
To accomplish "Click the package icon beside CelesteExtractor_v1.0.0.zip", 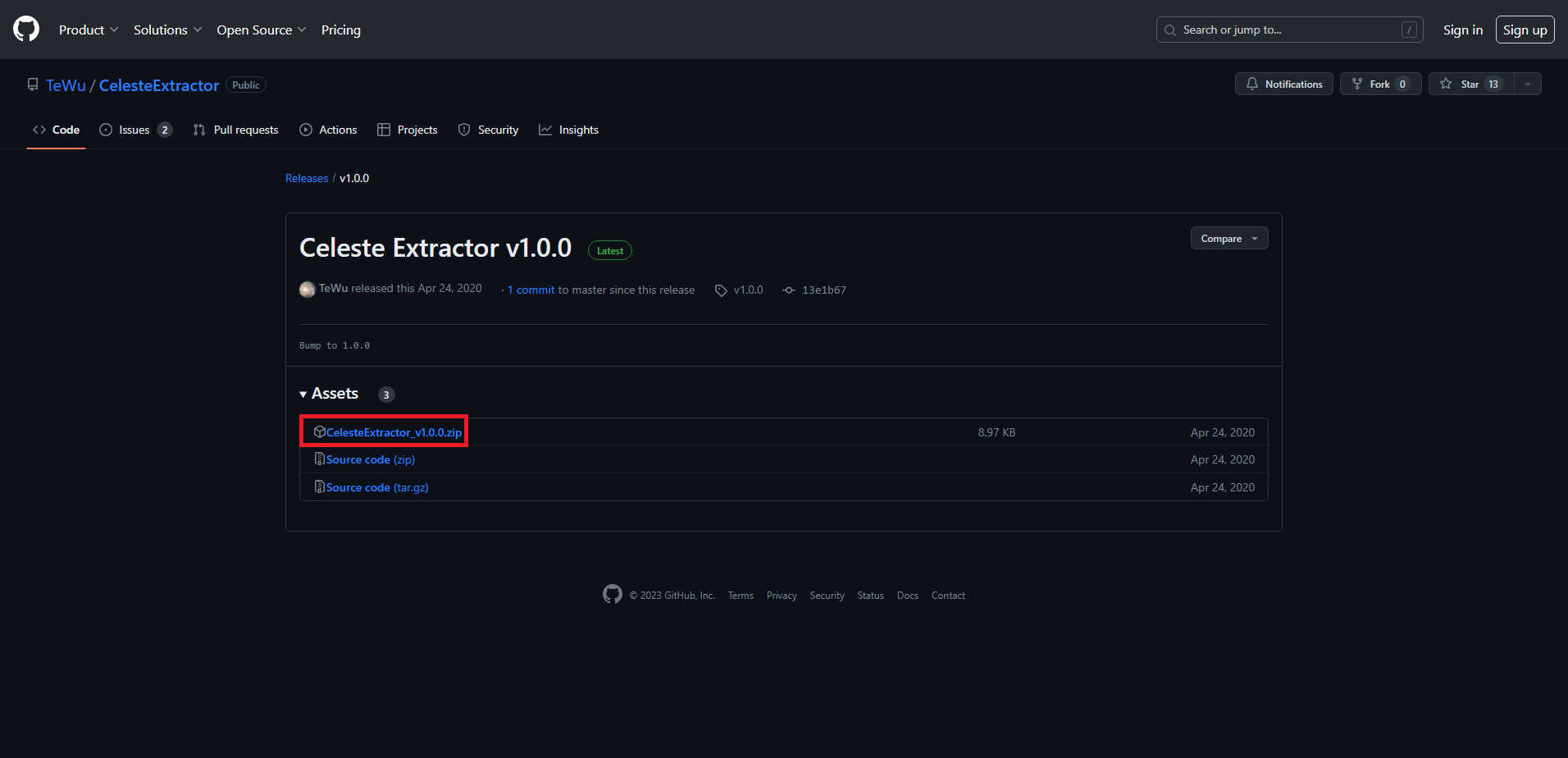I will 320,432.
